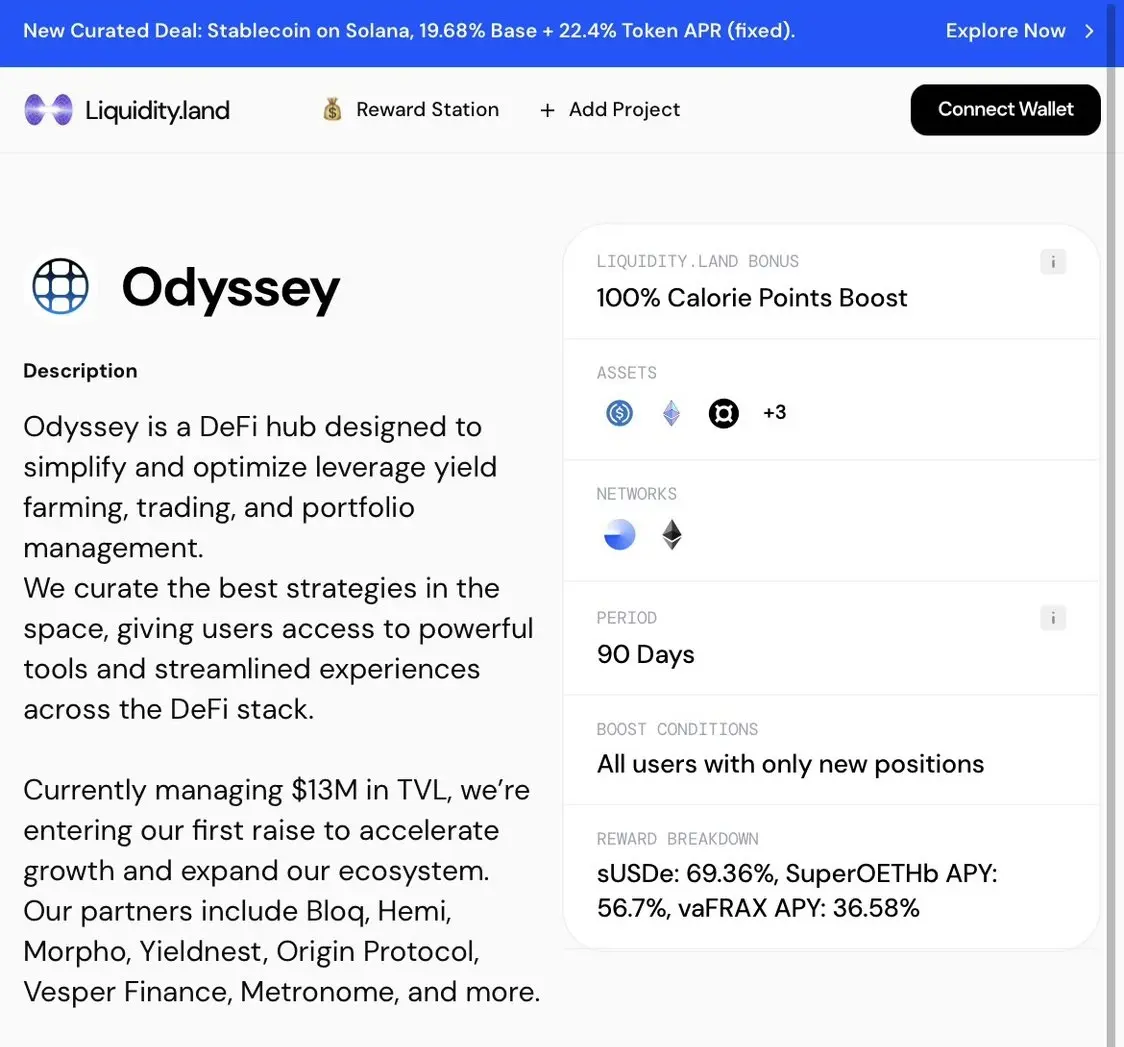Click the black circular asset icon
The image size is (1124, 1047).
click(723, 413)
